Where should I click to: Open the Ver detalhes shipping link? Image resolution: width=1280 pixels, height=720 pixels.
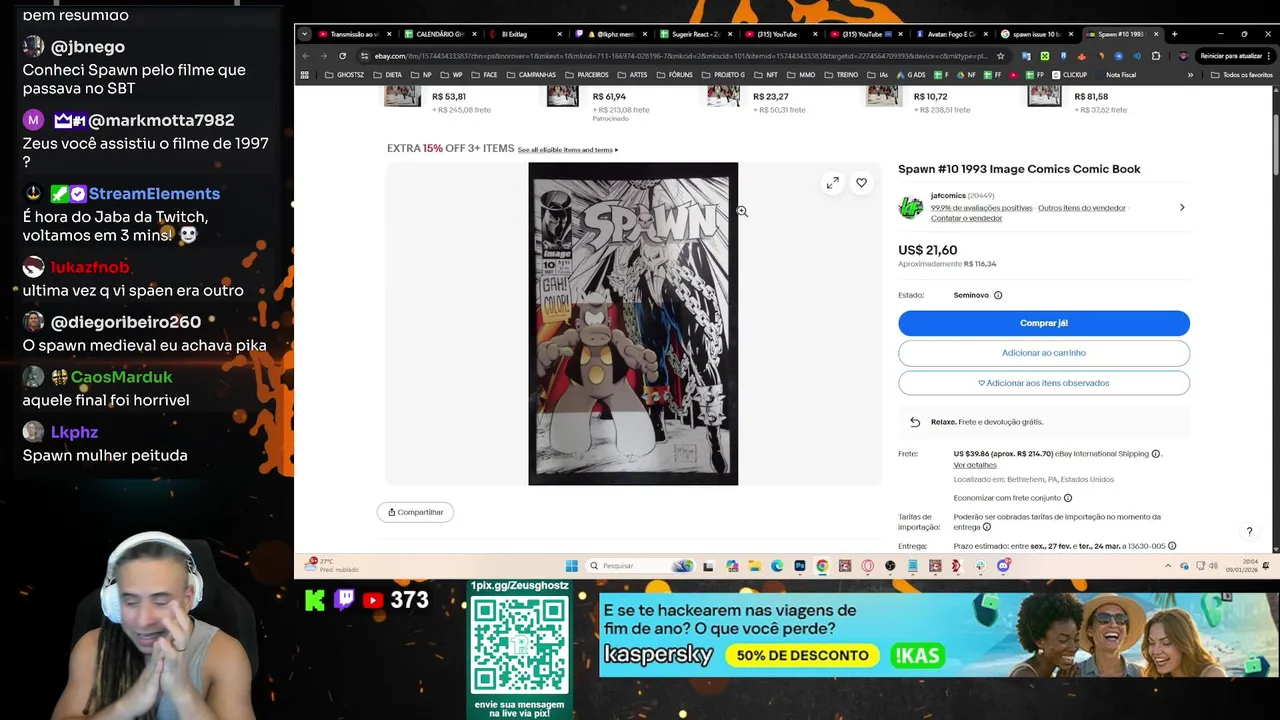pos(975,465)
